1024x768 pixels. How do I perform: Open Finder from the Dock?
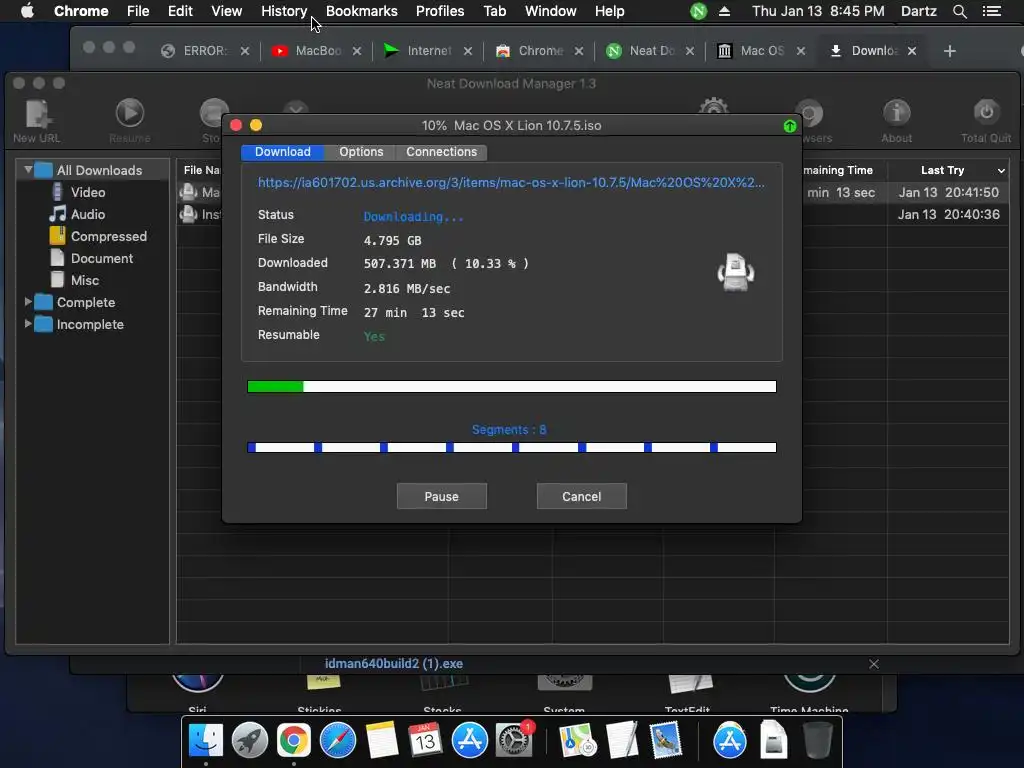[x=206, y=741]
